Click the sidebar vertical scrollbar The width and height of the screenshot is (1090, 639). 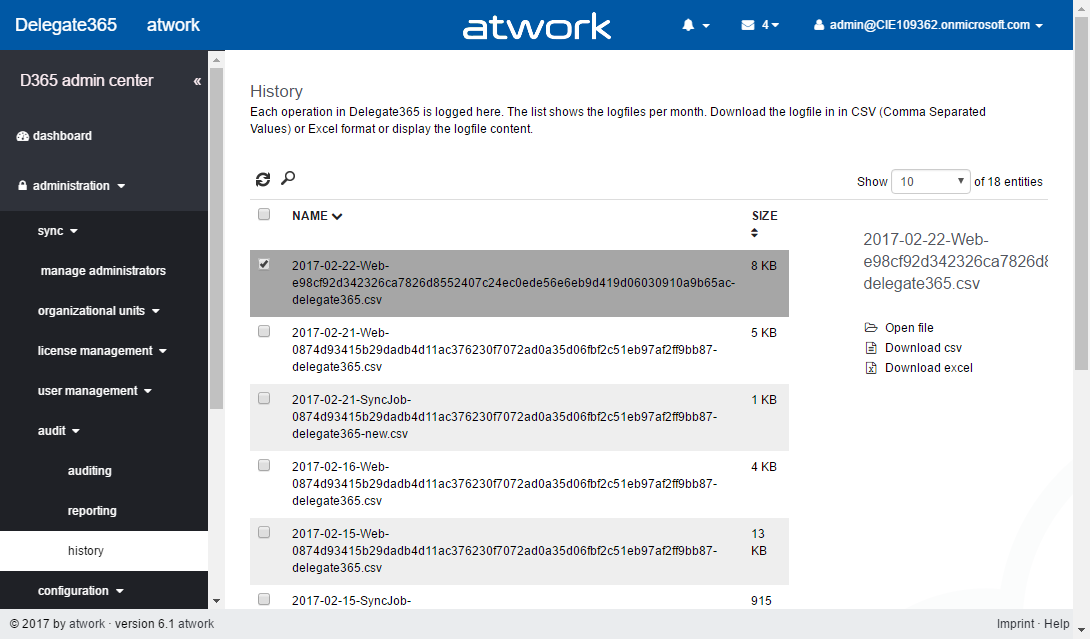point(216,240)
